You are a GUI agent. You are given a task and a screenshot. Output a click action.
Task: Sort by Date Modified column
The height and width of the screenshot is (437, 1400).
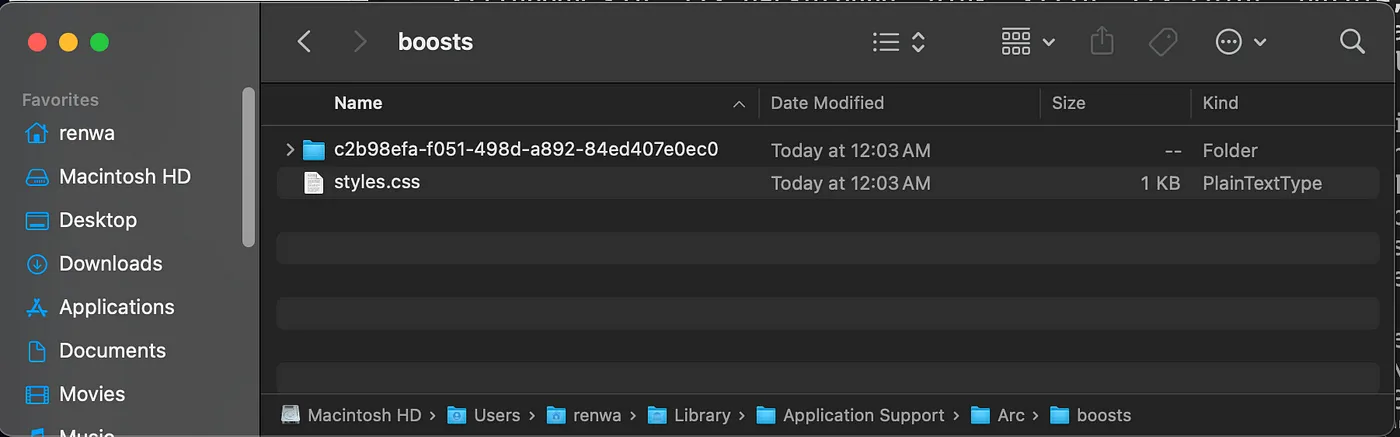(x=827, y=103)
